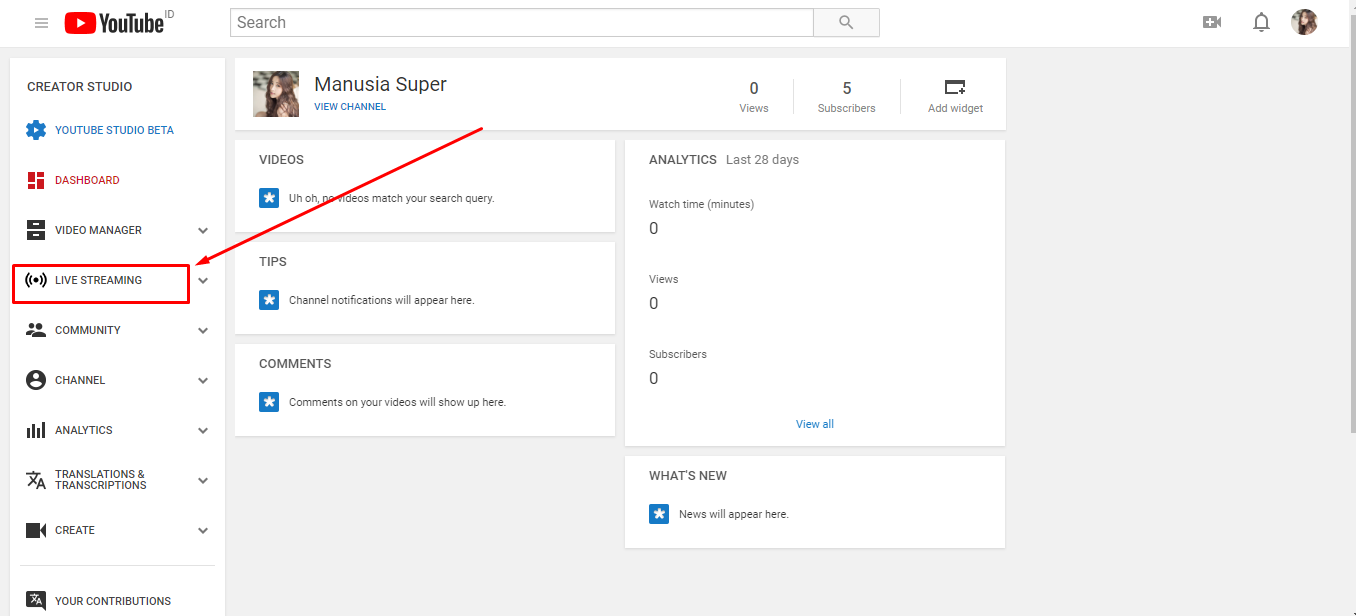
Task: Click the Subscribers count in header
Action: click(x=847, y=88)
